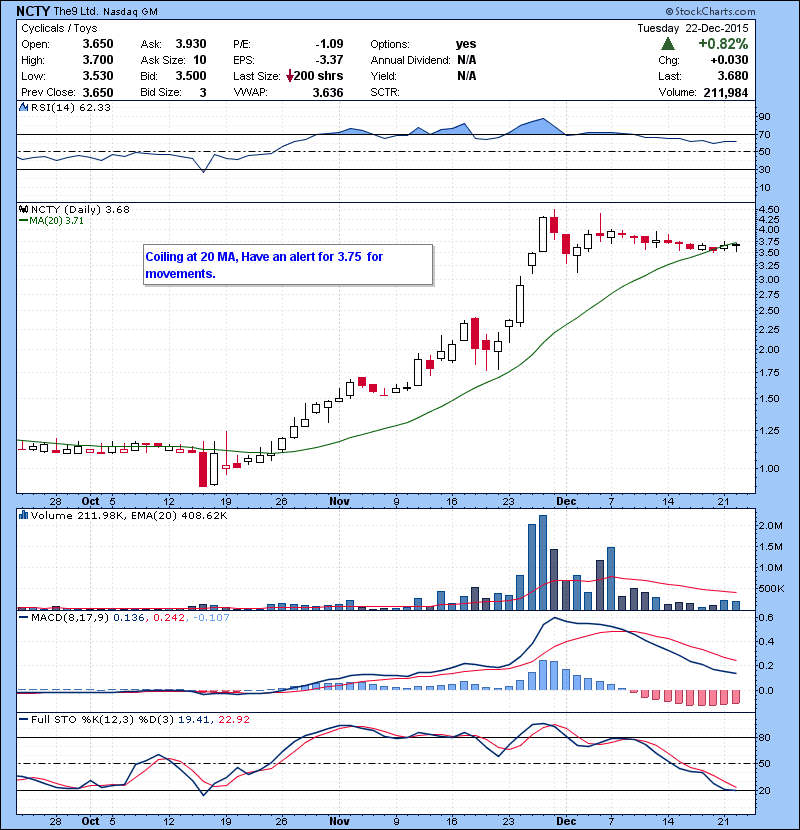The width and height of the screenshot is (800, 830).
Task: Click the stochastic %D value 22.92
Action: click(233, 719)
